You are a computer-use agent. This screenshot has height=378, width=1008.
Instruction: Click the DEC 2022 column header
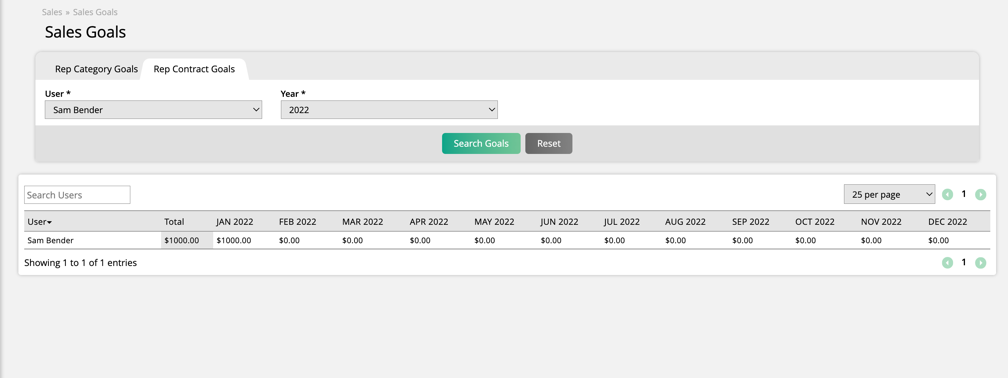click(x=948, y=222)
